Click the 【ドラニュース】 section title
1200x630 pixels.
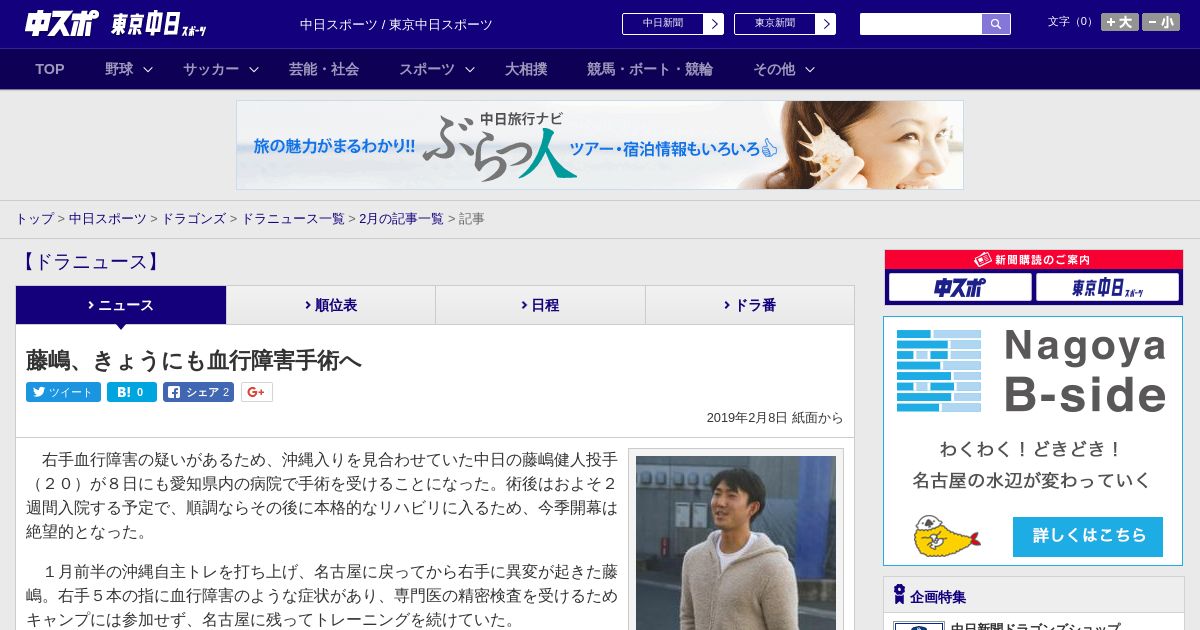tap(90, 262)
